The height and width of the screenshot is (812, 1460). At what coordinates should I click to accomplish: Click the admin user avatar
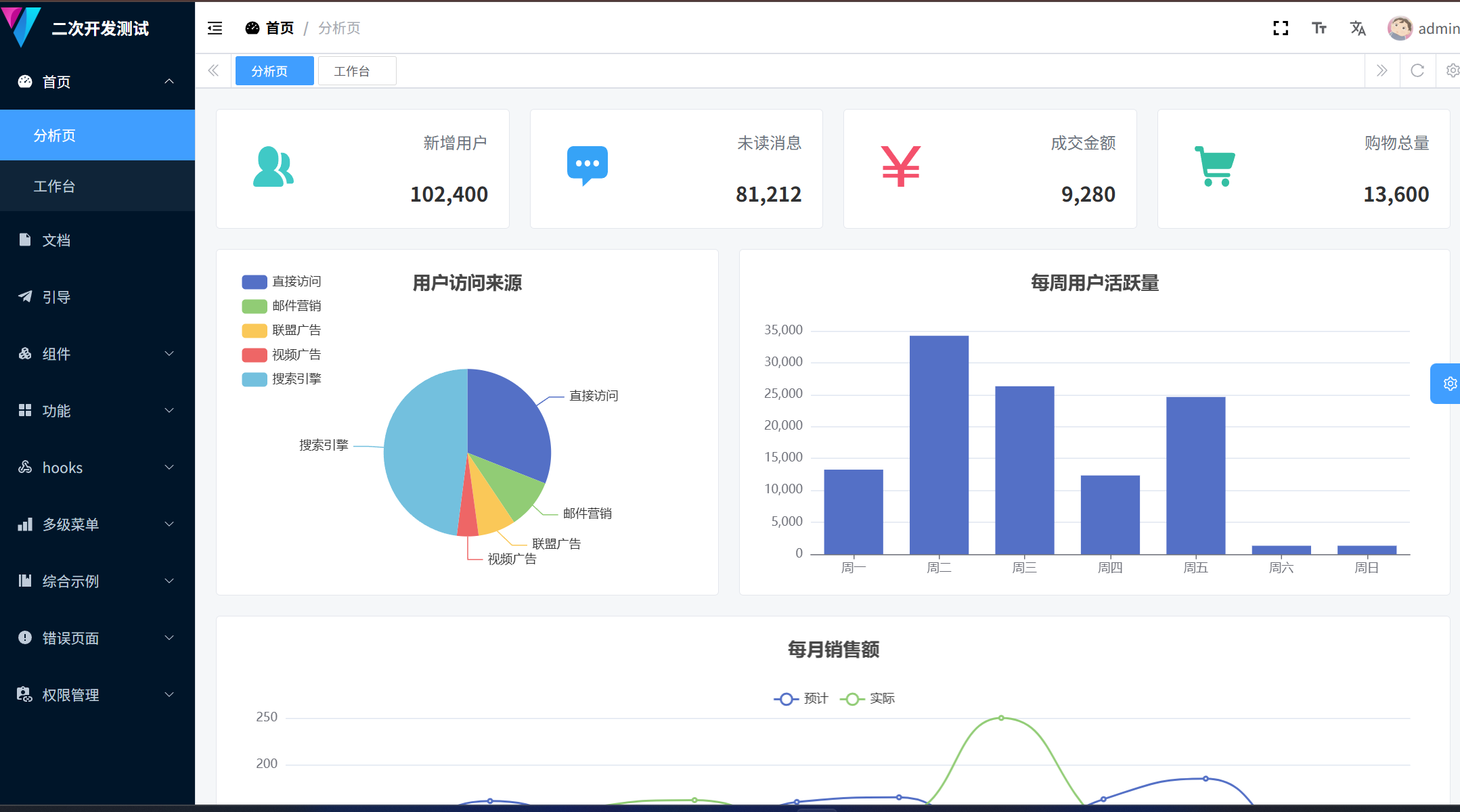[x=1399, y=28]
